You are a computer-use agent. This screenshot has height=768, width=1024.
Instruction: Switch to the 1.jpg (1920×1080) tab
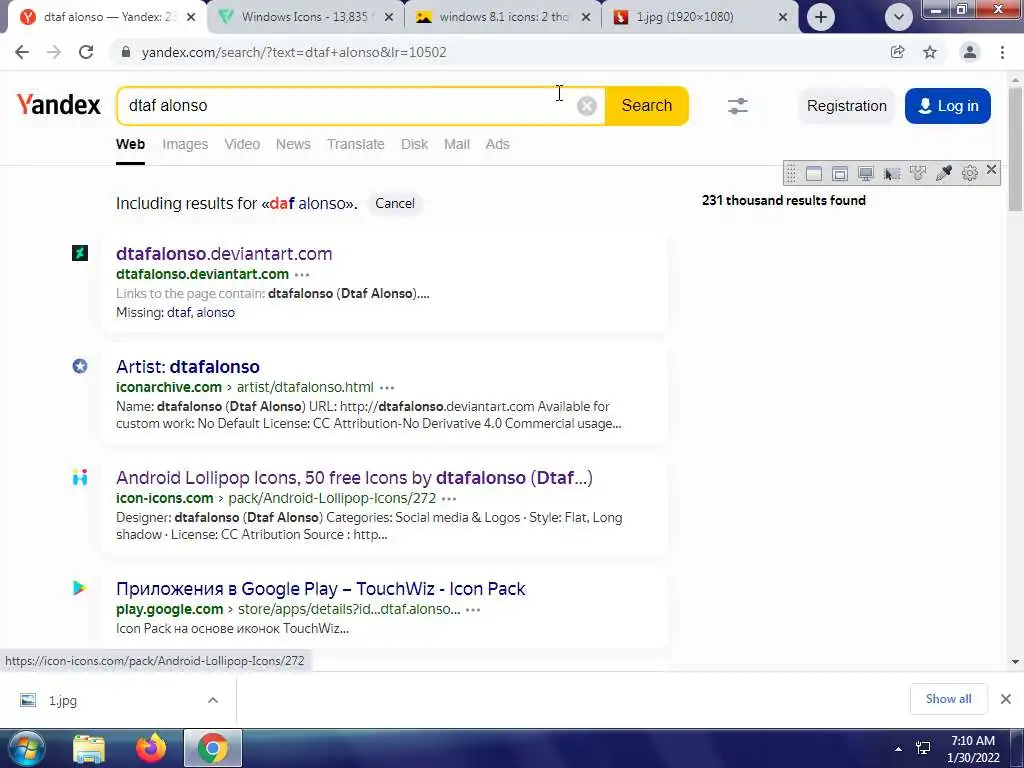(x=700, y=17)
